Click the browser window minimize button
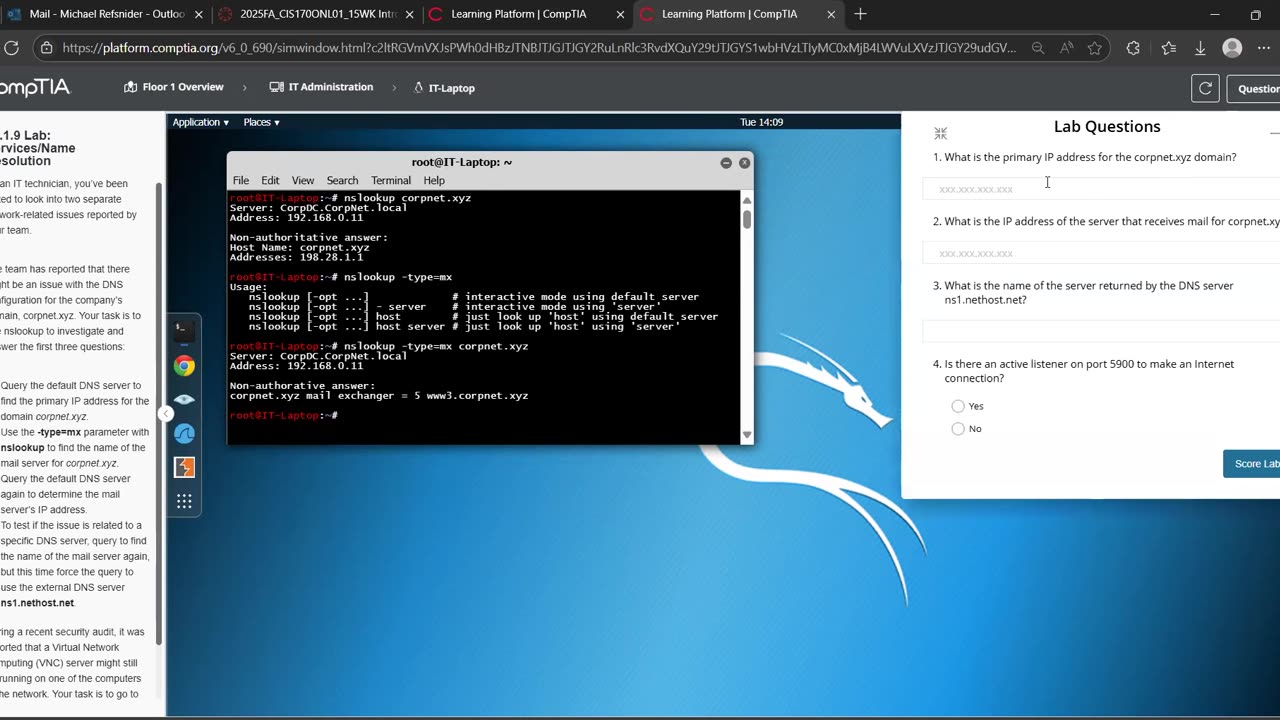The image size is (1280, 720). tap(1215, 14)
